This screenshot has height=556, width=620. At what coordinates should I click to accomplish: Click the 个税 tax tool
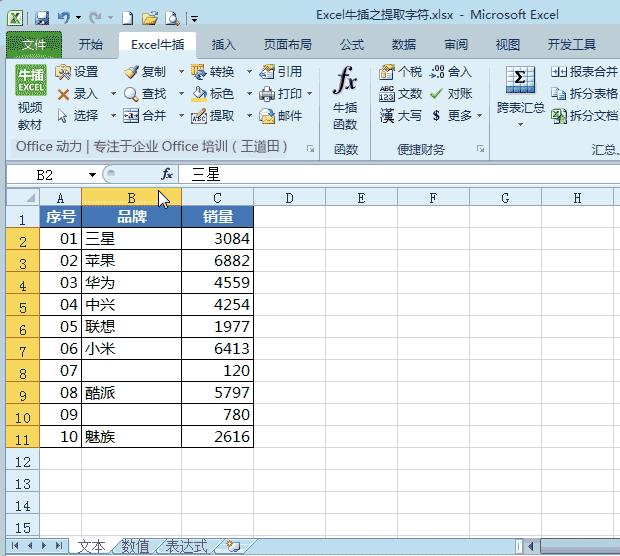click(x=401, y=72)
